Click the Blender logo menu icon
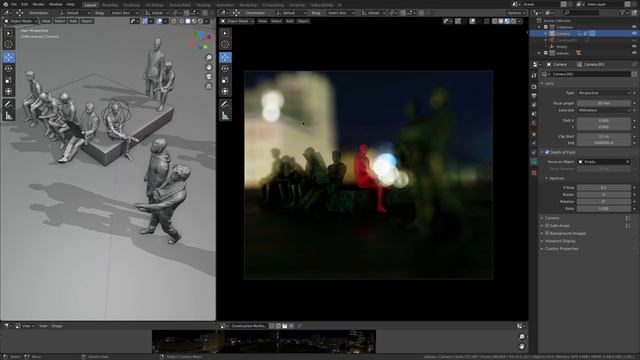Screen dimensions: 640x360 tap(6, 4)
